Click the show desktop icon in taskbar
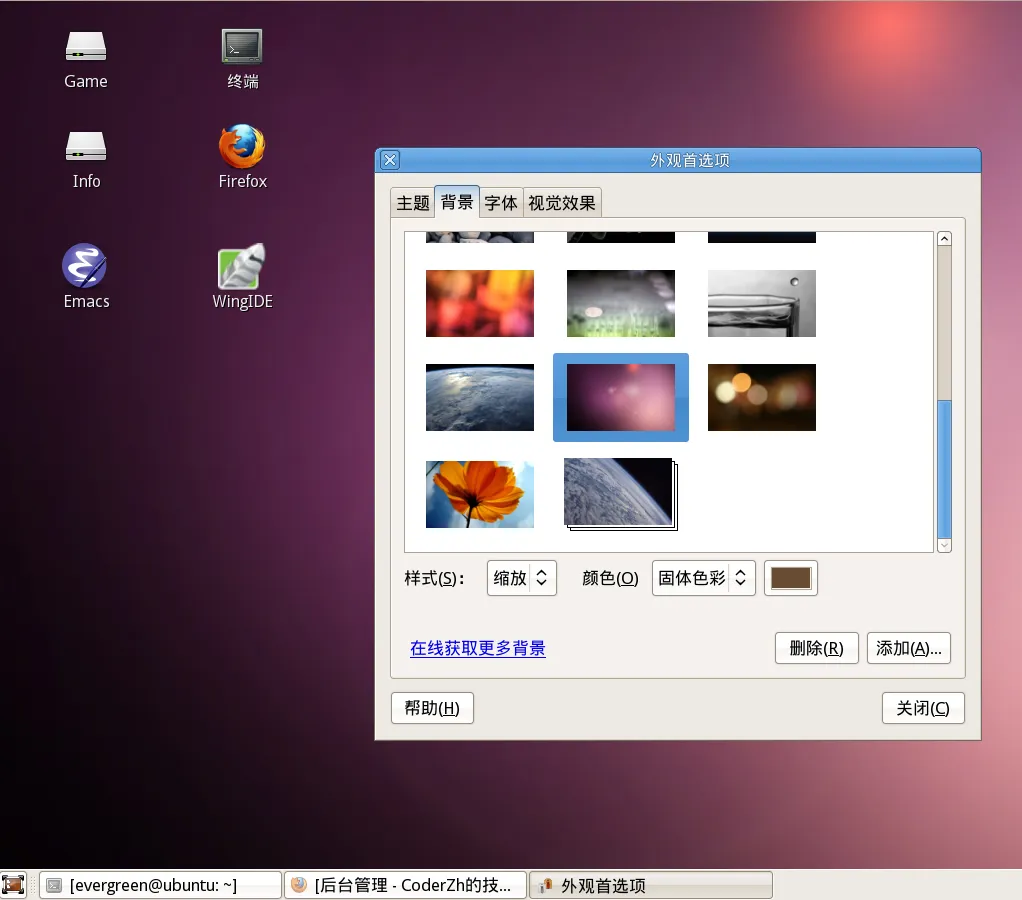This screenshot has width=1022, height=900. (x=13, y=885)
